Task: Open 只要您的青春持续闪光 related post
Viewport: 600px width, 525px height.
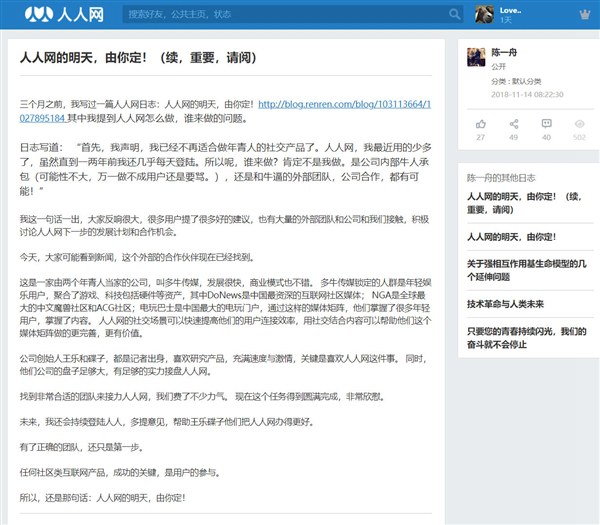Action: tap(527, 337)
